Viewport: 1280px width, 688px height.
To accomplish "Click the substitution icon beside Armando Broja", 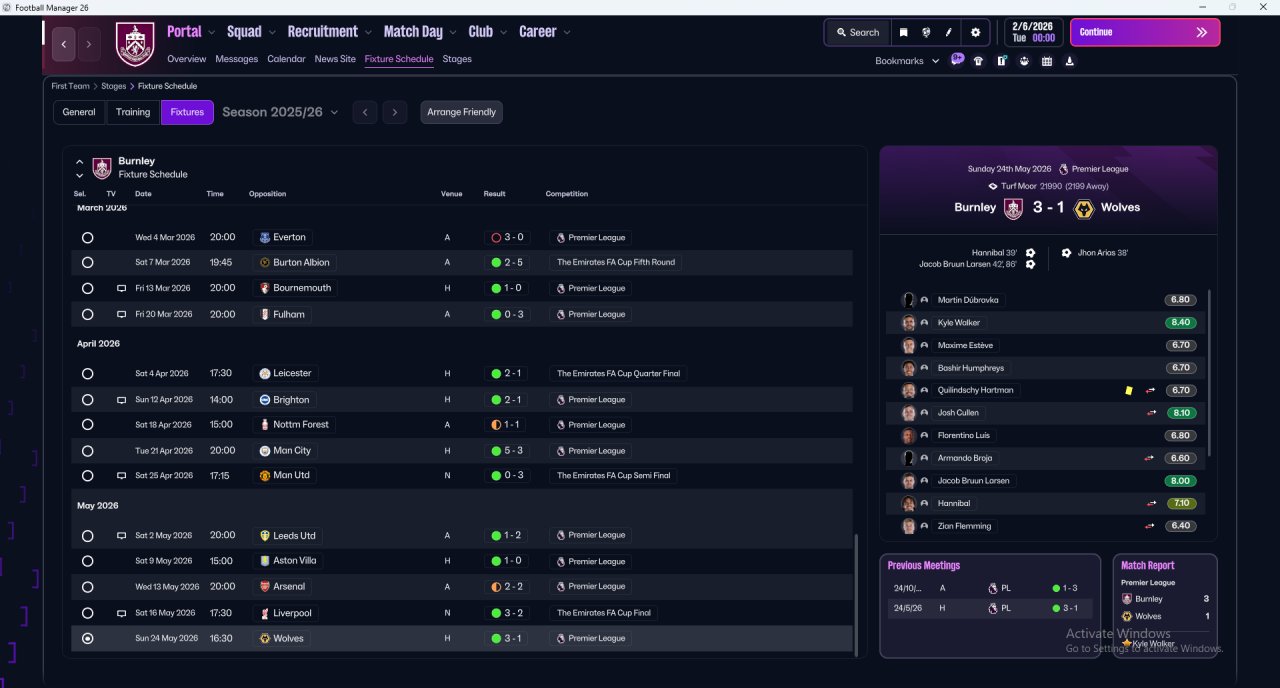I will 1149,459.
